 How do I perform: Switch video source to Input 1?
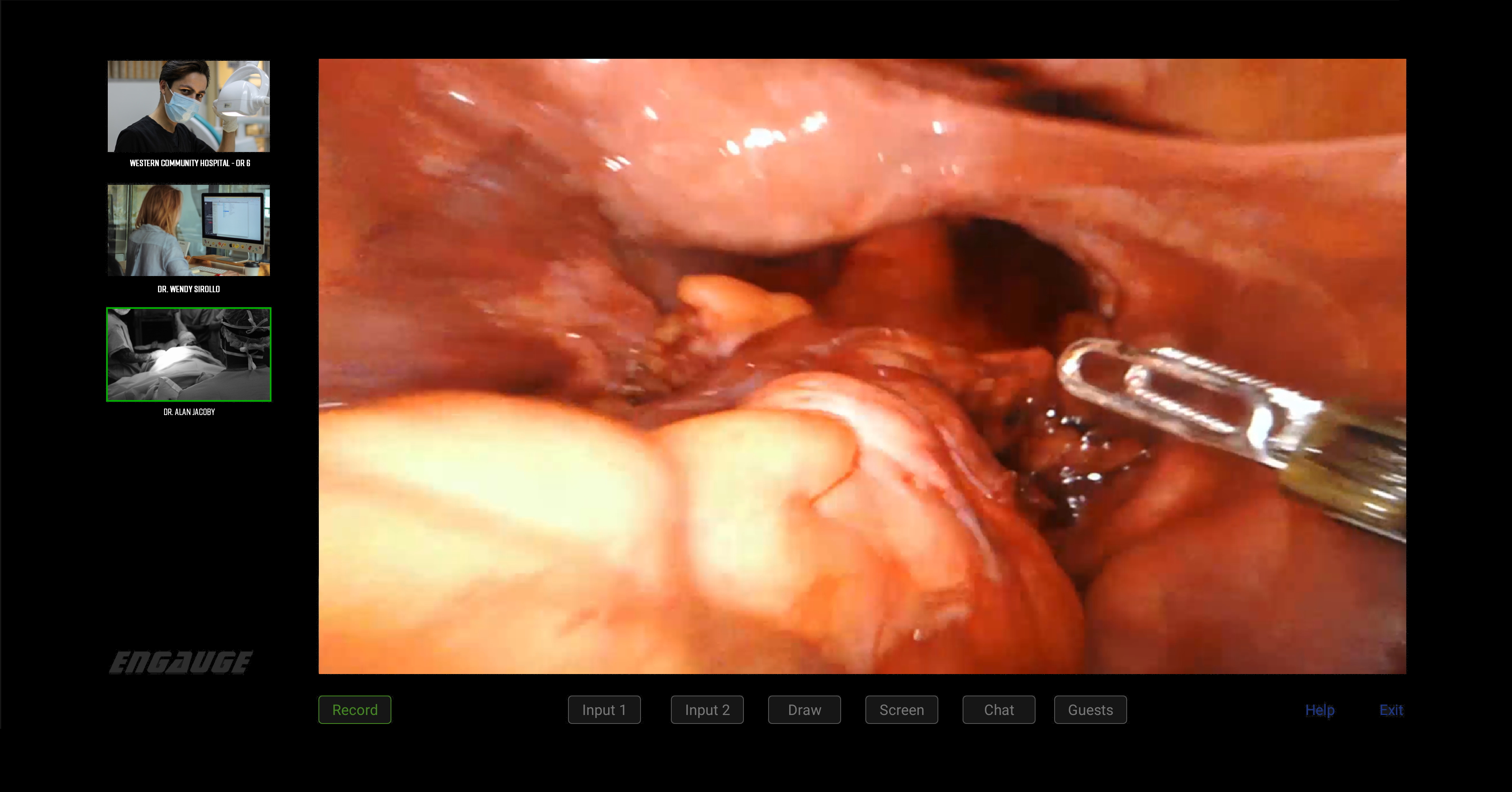[604, 709]
